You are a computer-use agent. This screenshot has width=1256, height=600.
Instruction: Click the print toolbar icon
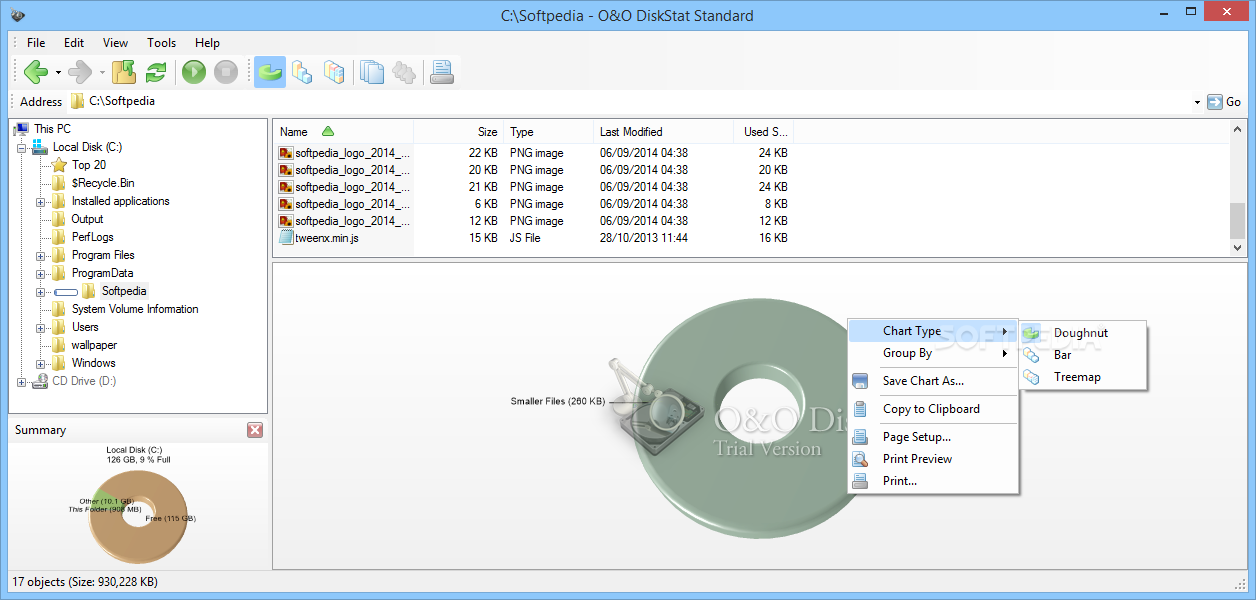tap(442, 72)
